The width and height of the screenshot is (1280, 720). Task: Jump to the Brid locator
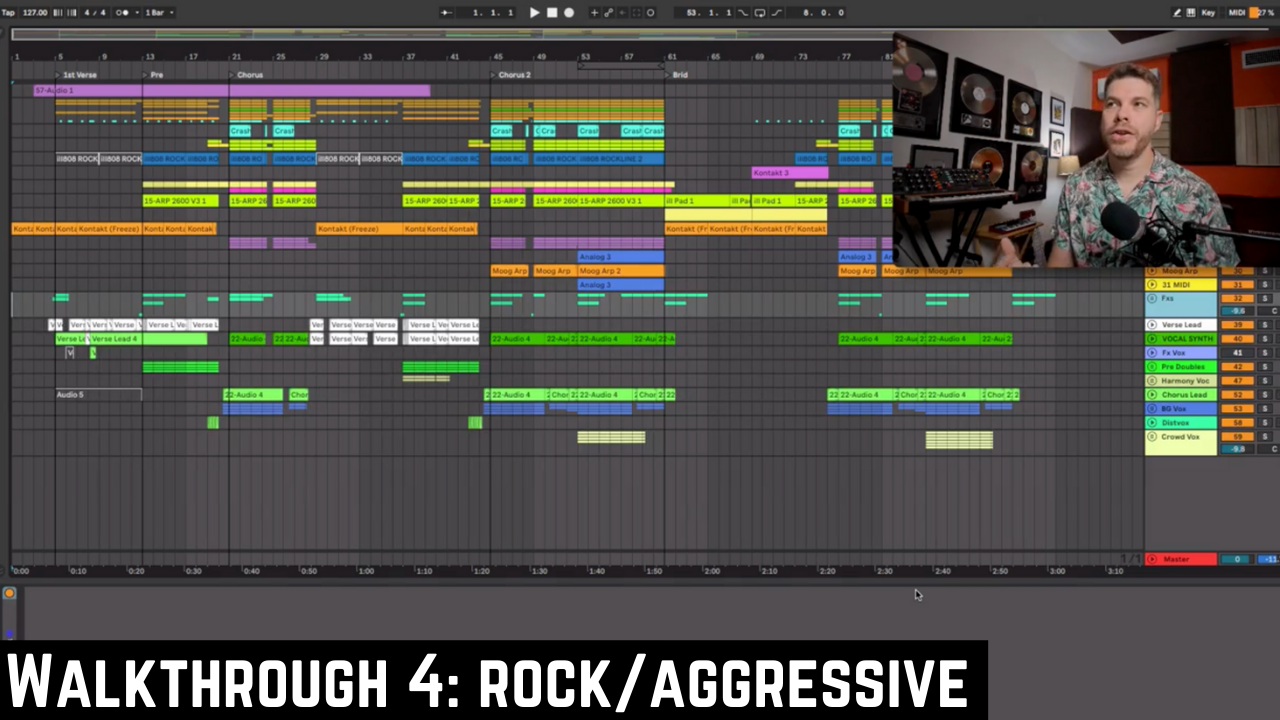click(677, 75)
